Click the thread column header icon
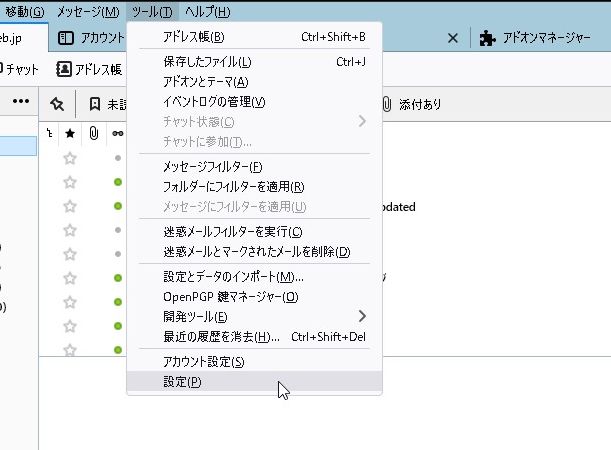 (51, 132)
